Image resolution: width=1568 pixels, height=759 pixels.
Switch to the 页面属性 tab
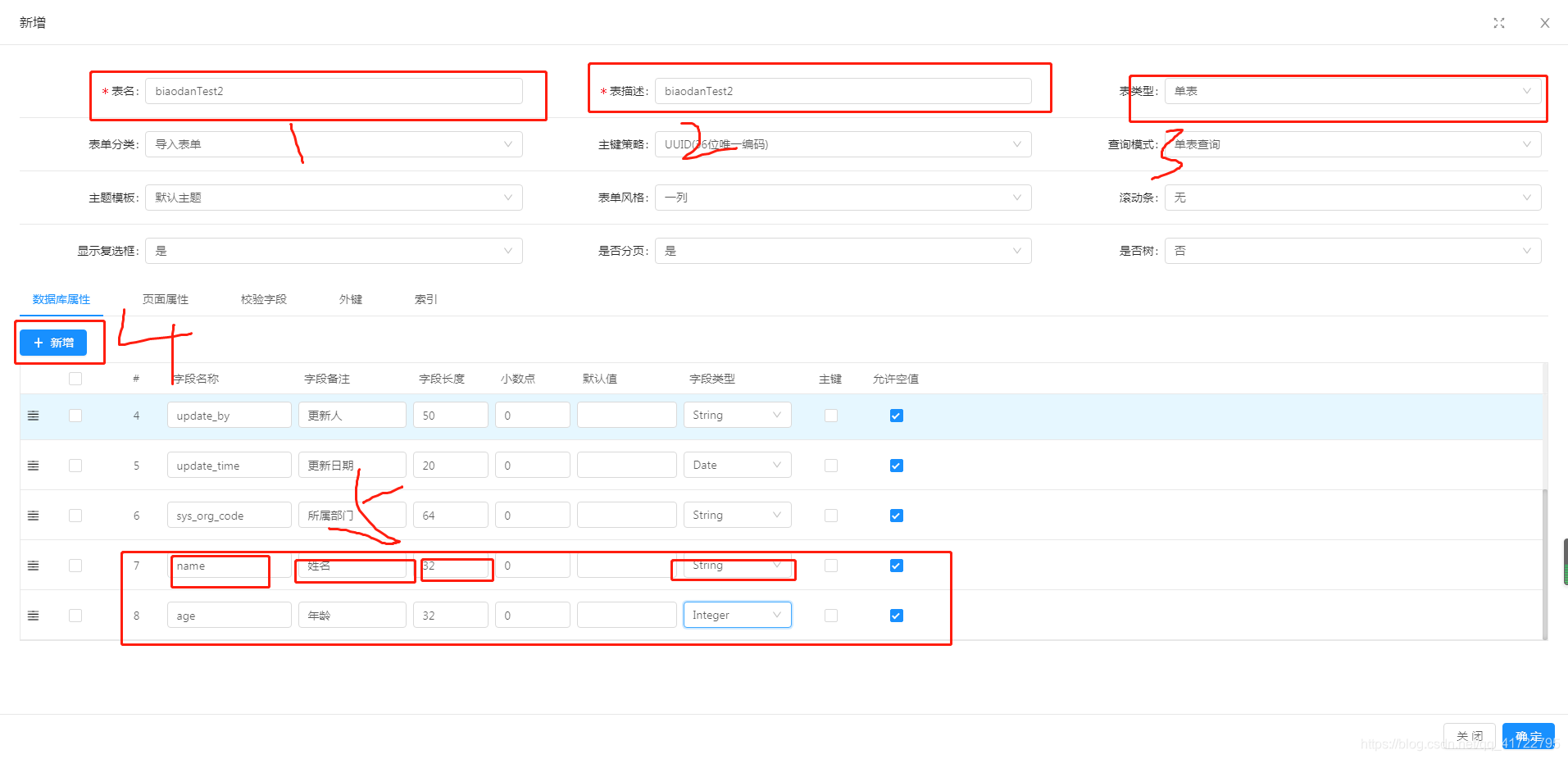point(166,299)
